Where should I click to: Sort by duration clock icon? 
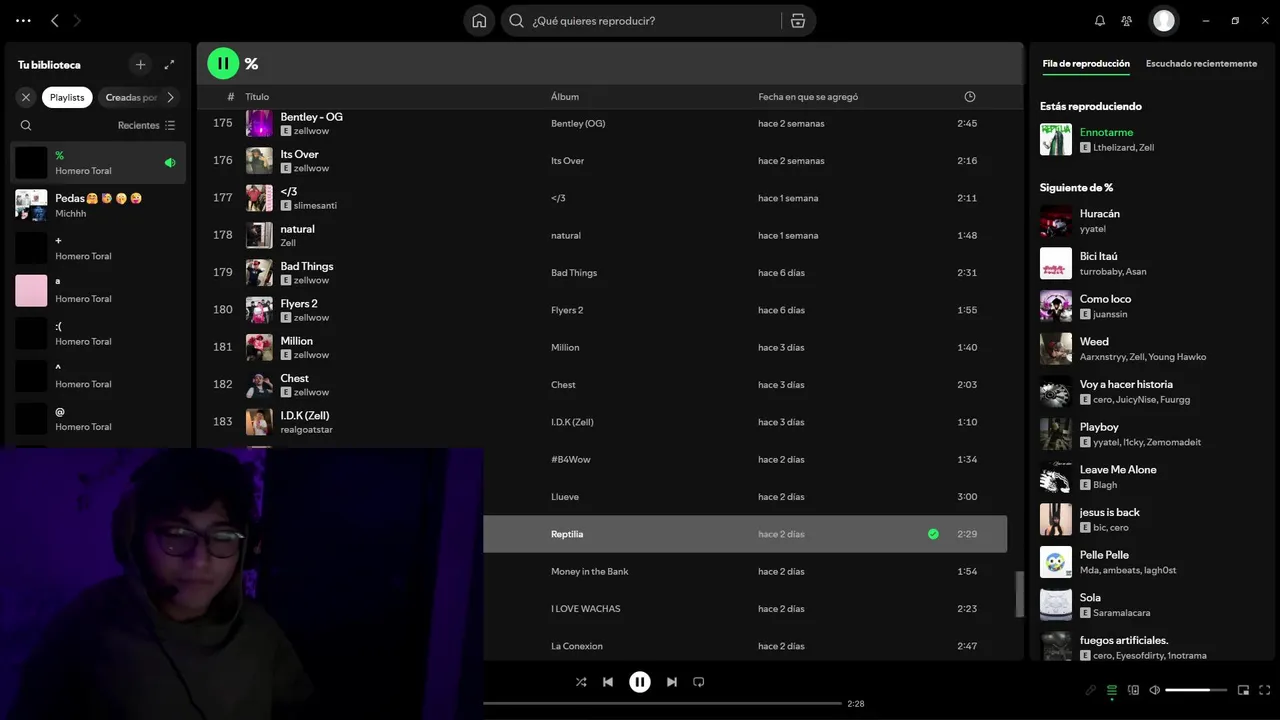point(969,97)
